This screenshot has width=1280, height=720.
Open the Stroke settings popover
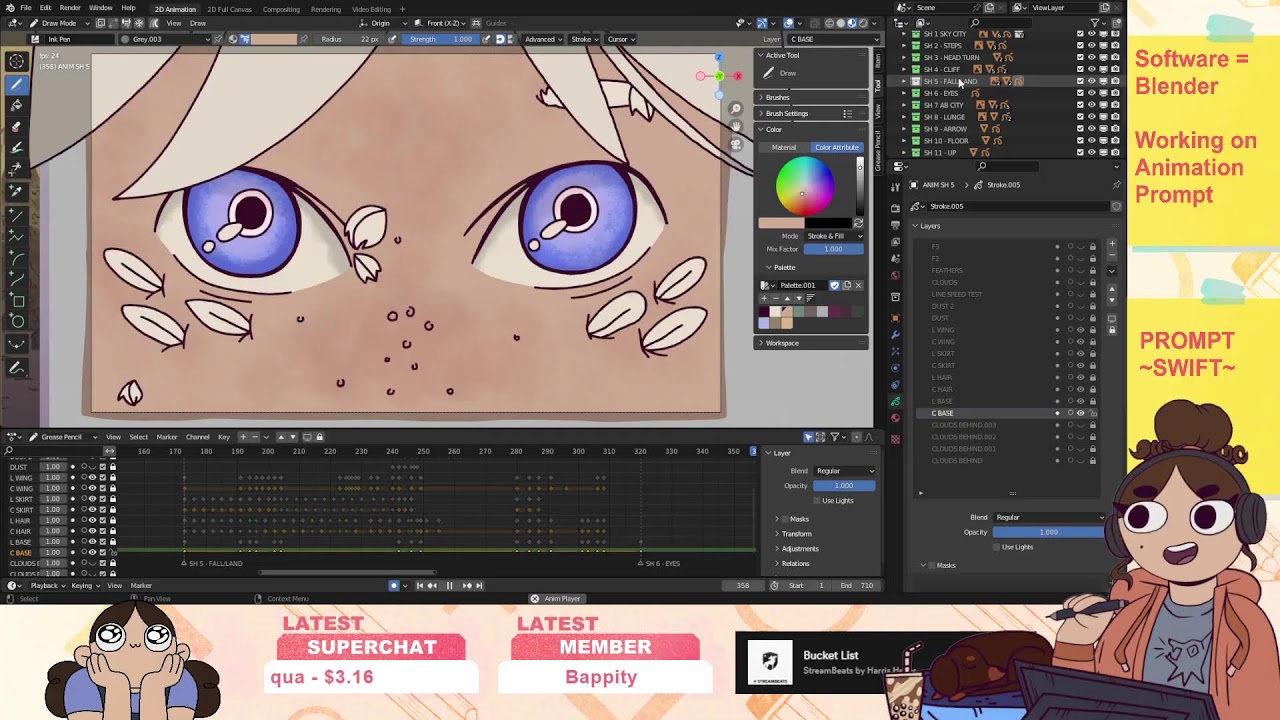tap(584, 39)
